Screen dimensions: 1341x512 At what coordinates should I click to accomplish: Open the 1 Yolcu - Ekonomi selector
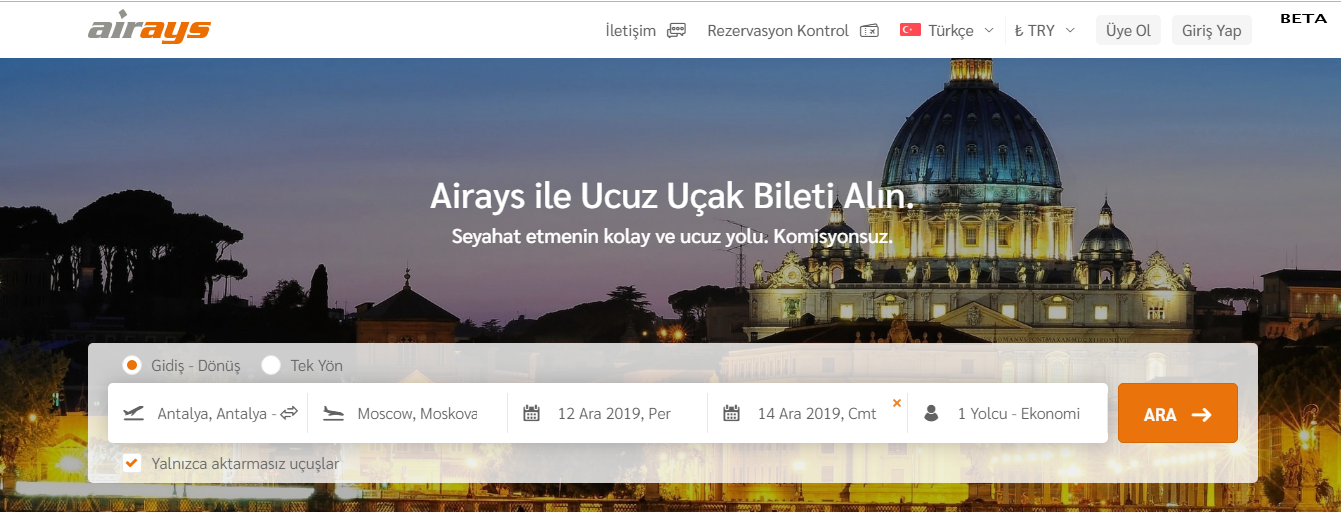point(1007,413)
